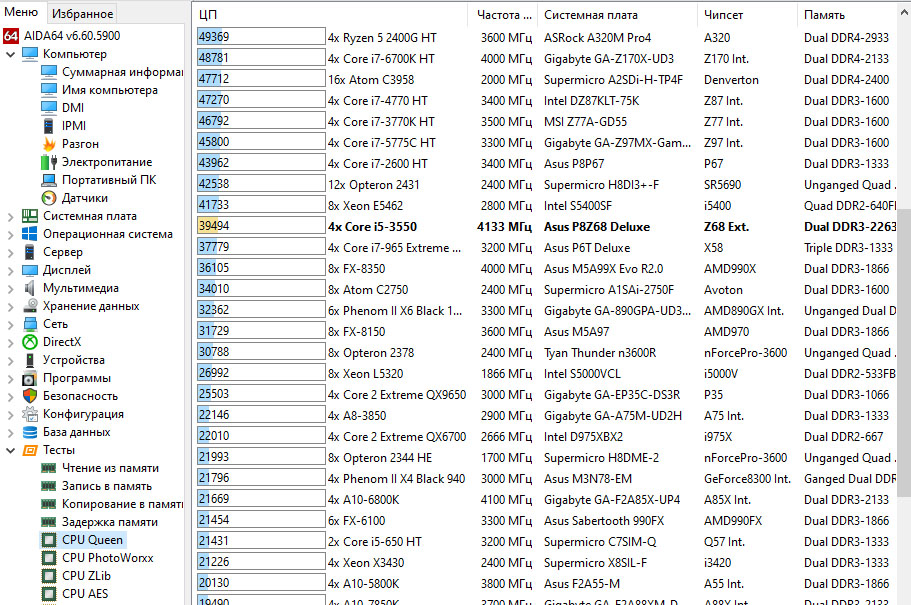Click the Разгон flame icon
Image resolution: width=911 pixels, height=605 pixels.
pos(49,144)
